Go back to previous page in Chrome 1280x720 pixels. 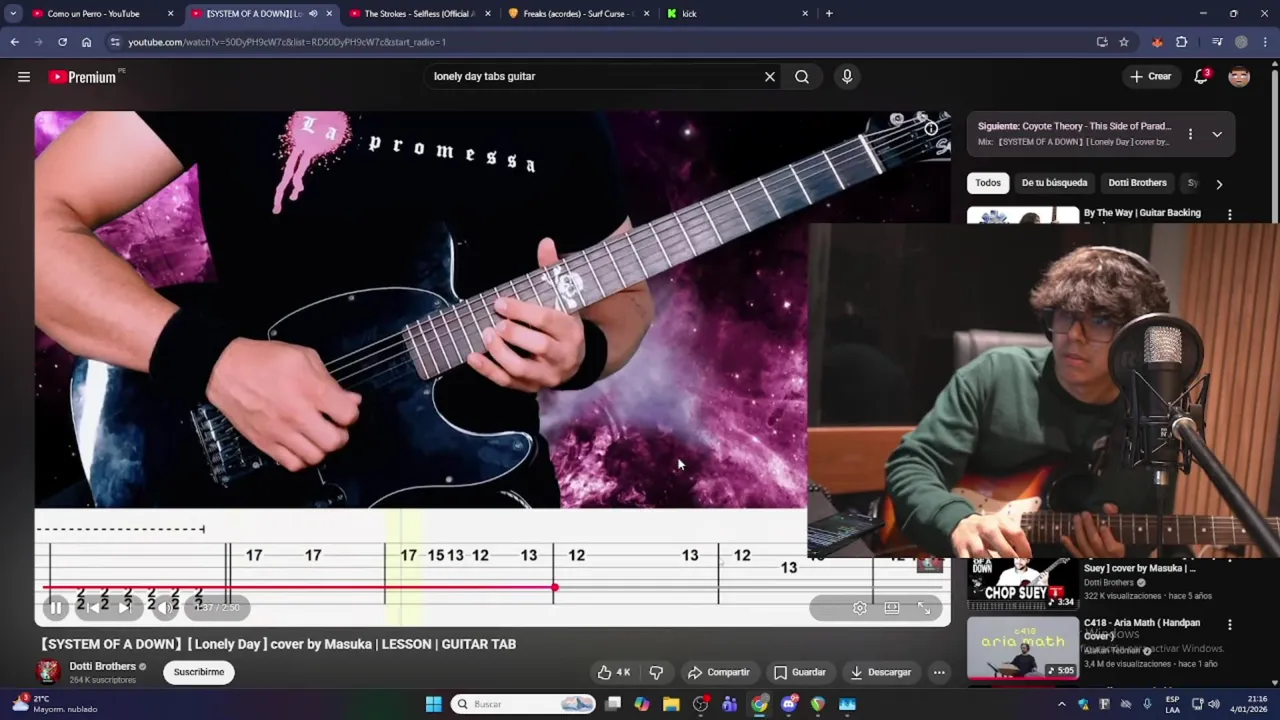click(x=14, y=42)
